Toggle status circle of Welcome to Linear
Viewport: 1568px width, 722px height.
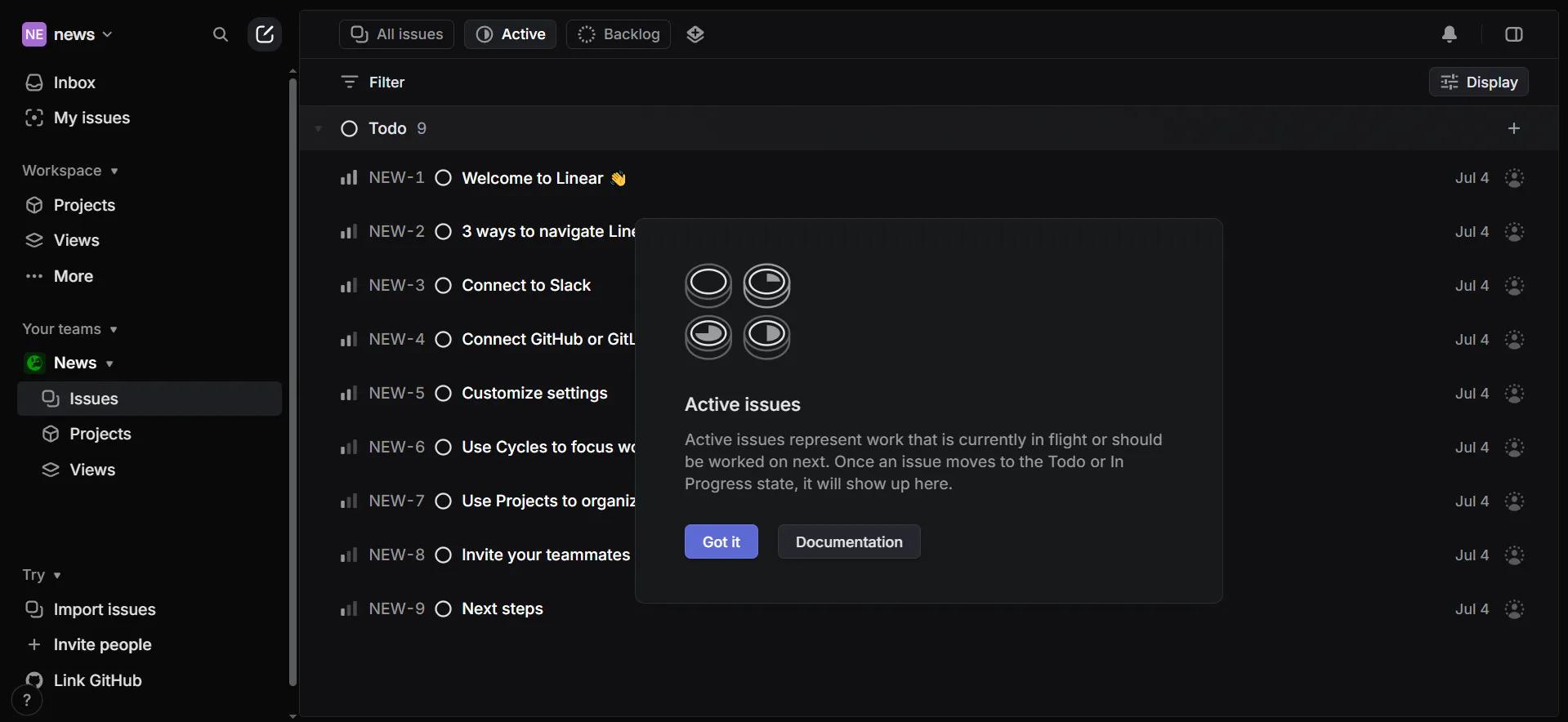(444, 178)
